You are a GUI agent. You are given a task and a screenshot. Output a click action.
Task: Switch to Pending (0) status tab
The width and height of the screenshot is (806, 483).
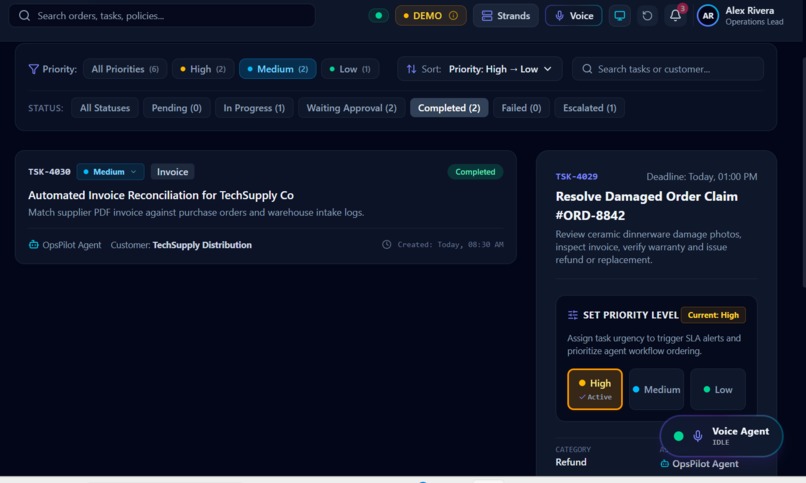tap(176, 108)
